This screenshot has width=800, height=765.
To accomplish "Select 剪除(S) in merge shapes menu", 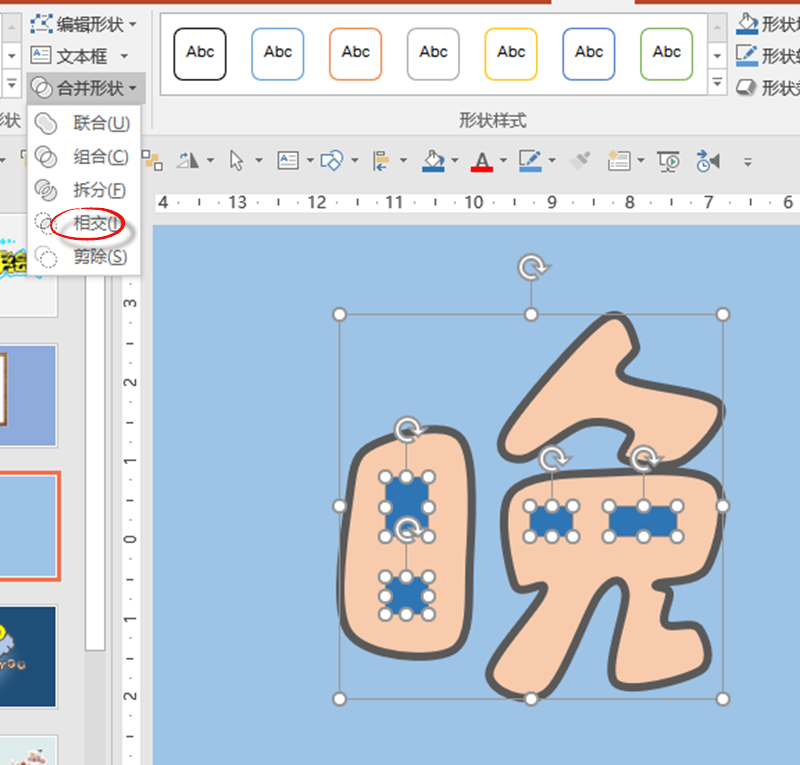I will tap(99, 257).
